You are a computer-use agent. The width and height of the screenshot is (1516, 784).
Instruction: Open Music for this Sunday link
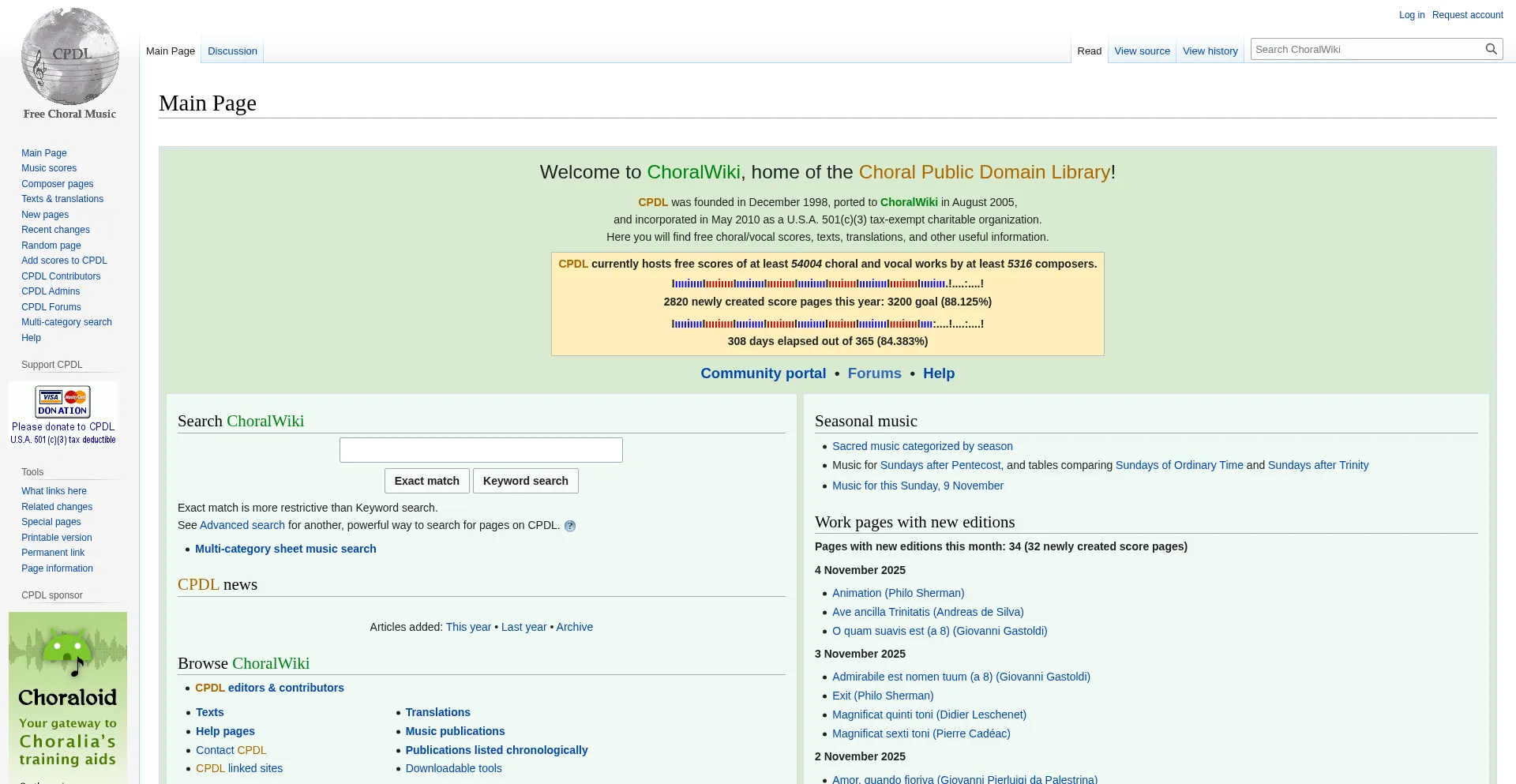coord(917,486)
